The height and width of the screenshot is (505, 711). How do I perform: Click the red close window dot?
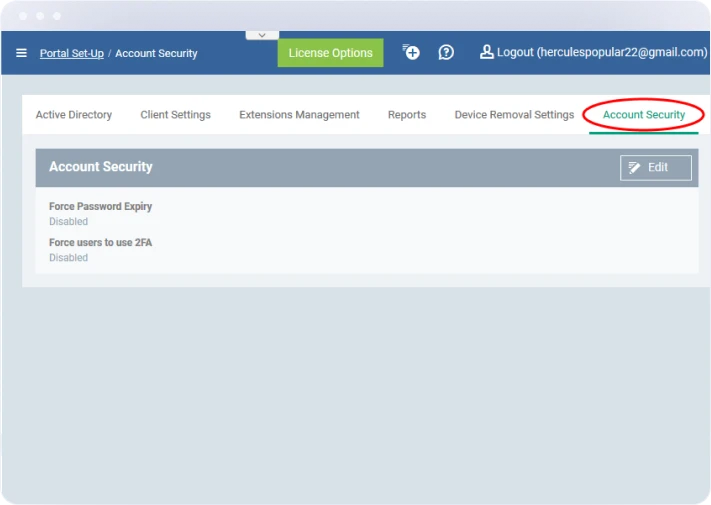(23, 16)
